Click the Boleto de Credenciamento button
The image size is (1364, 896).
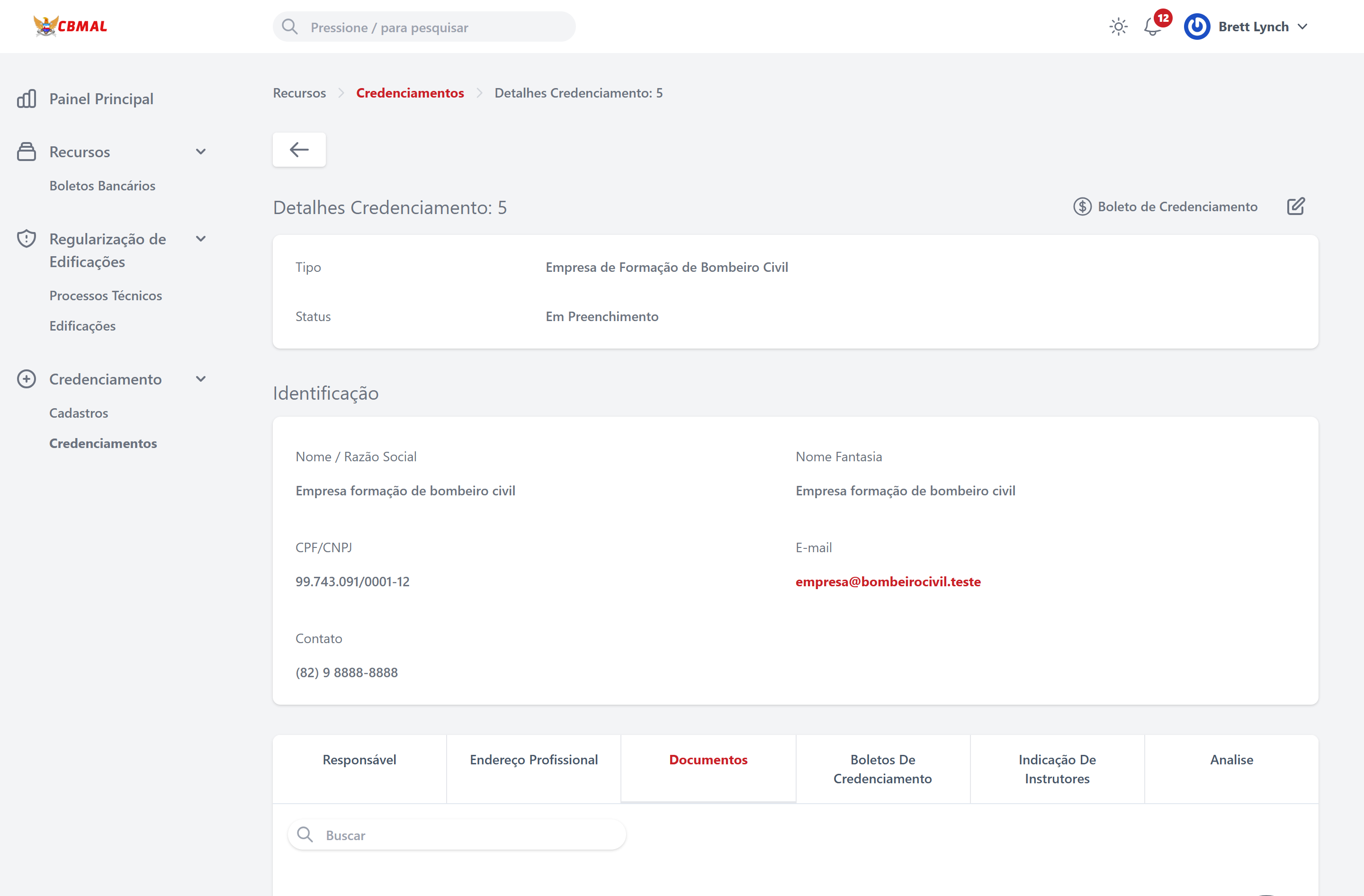pos(1166,206)
